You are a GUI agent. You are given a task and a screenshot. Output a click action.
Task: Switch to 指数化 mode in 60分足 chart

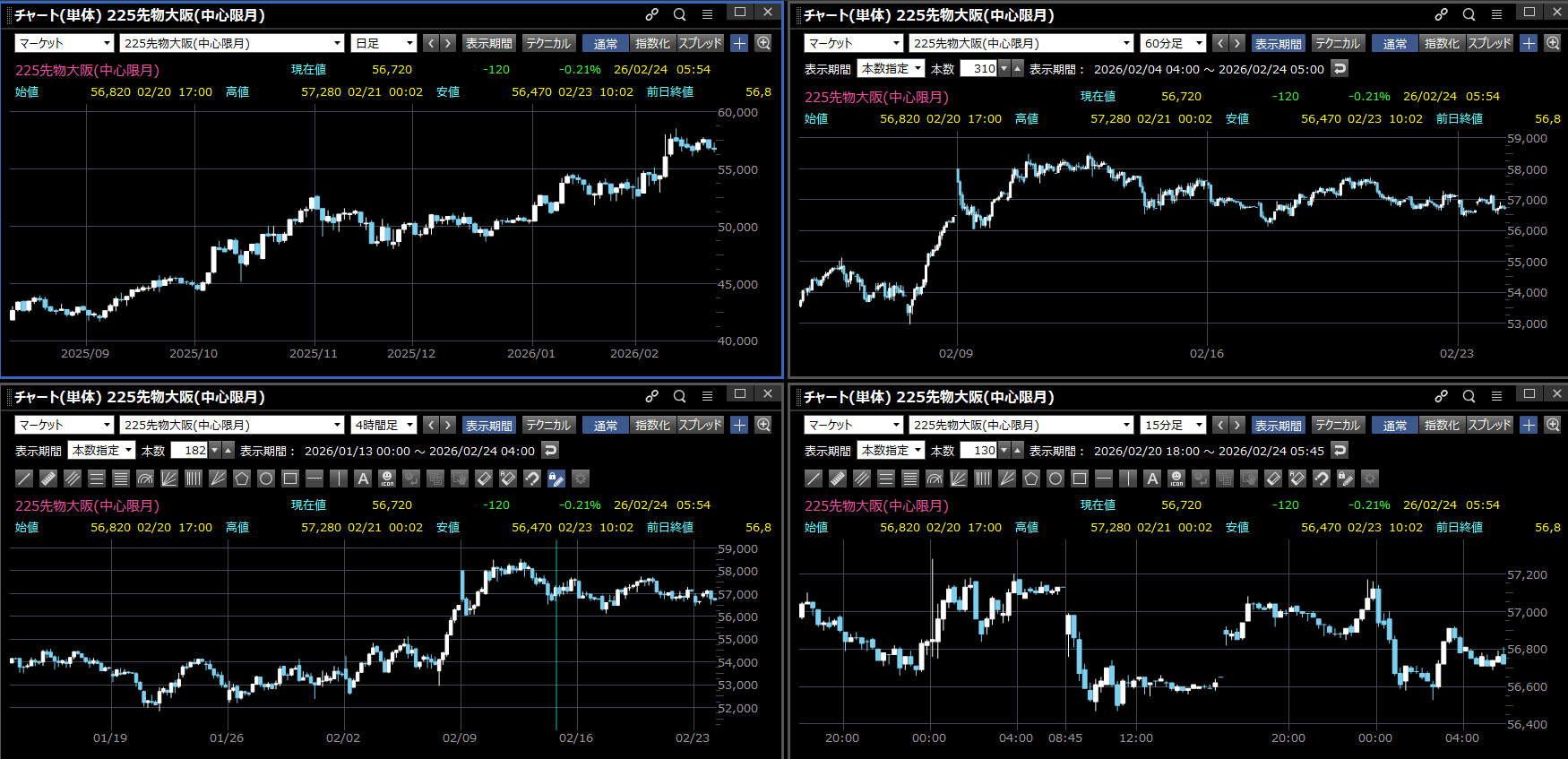[x=1442, y=43]
